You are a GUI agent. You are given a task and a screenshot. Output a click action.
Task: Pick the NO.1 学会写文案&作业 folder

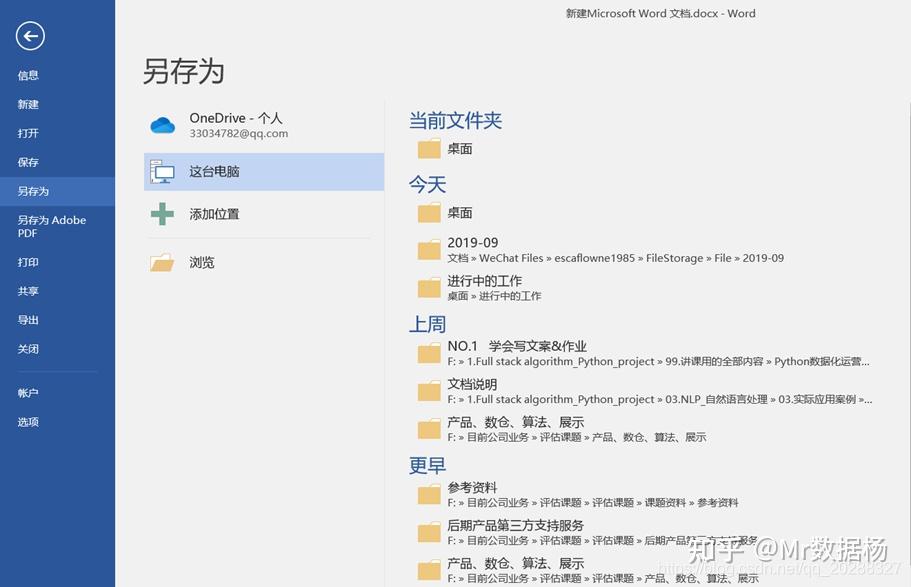[x=429, y=353]
